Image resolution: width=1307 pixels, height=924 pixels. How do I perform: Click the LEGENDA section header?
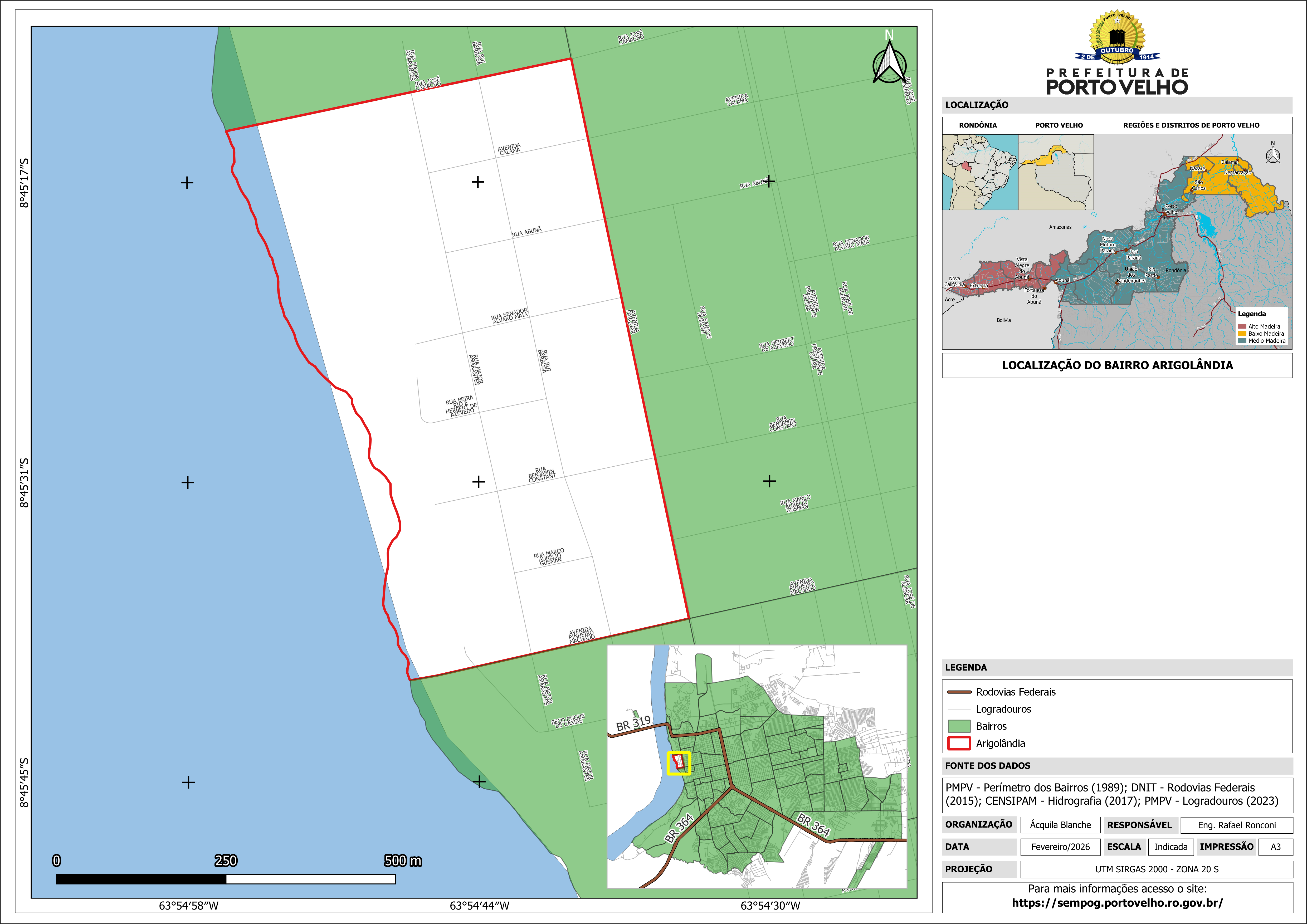coord(966,668)
